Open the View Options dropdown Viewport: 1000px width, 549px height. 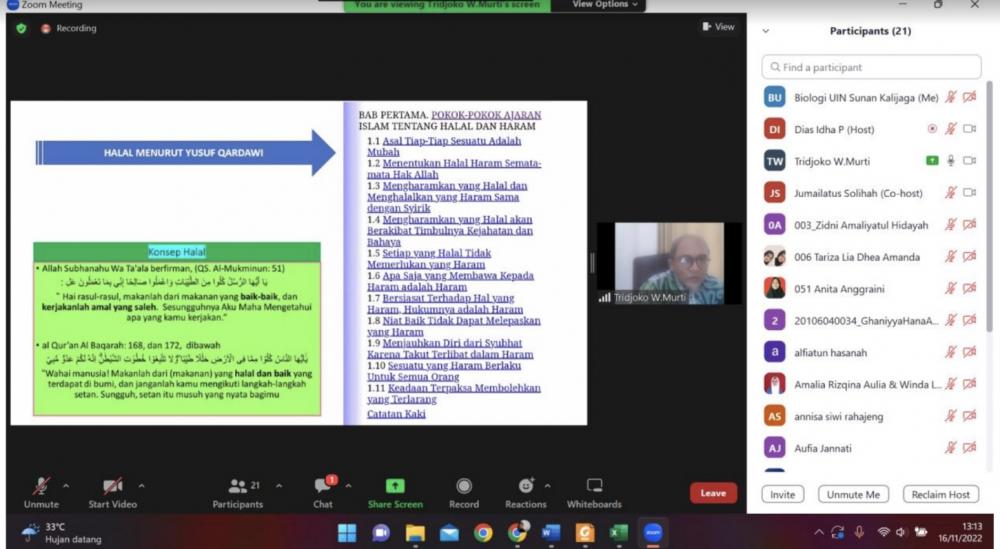pyautogui.click(x=607, y=5)
